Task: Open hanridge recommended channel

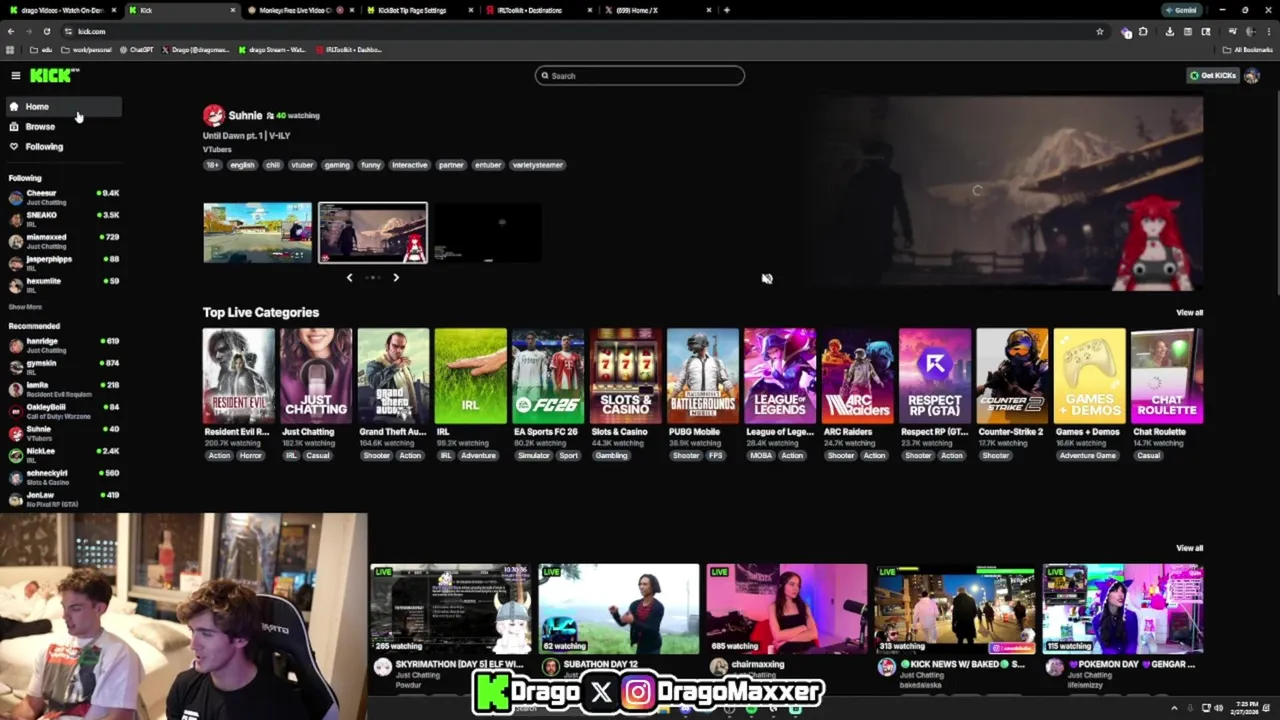Action: point(63,345)
